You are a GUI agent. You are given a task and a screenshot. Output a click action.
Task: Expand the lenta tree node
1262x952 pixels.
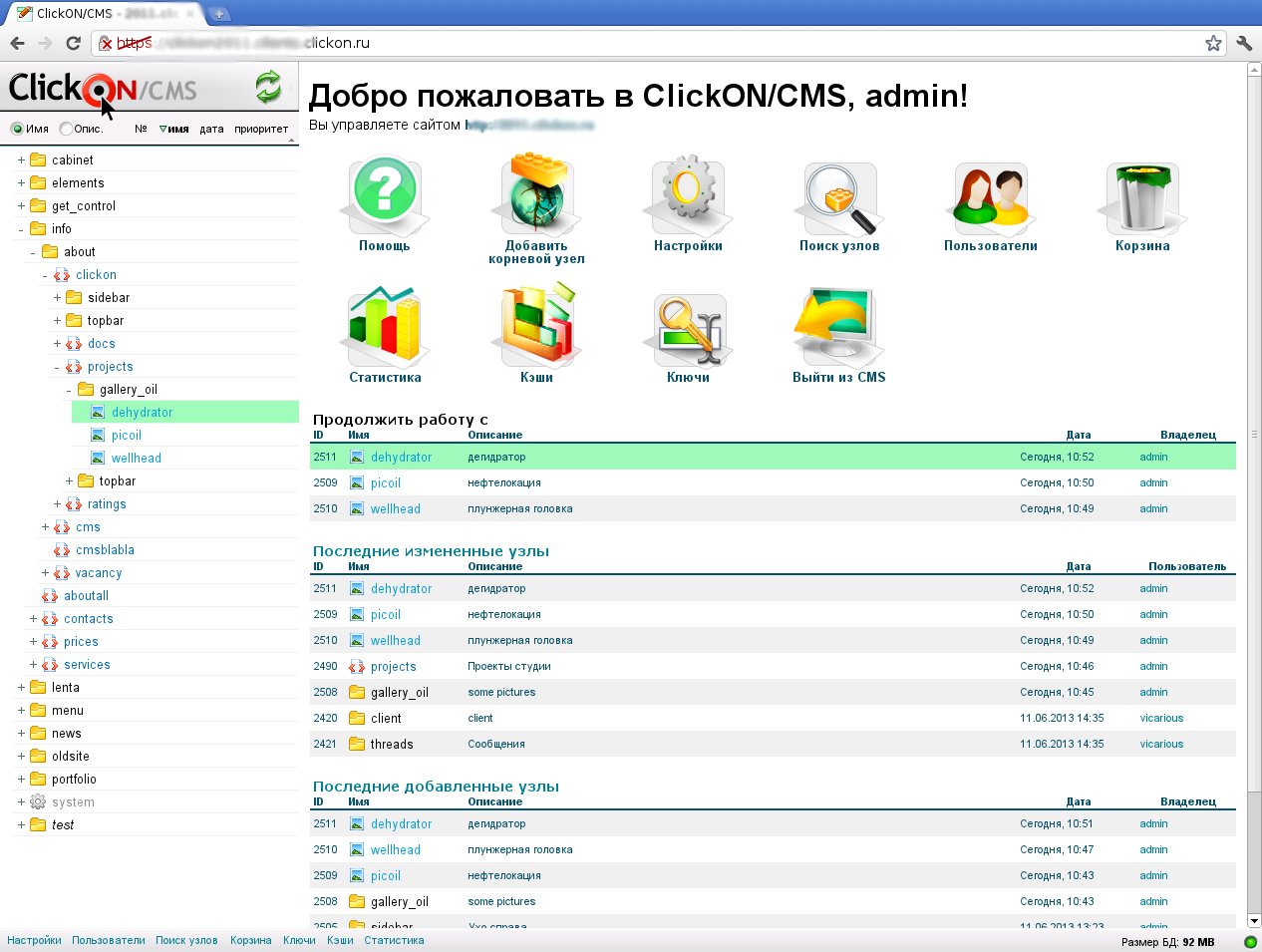(x=21, y=687)
